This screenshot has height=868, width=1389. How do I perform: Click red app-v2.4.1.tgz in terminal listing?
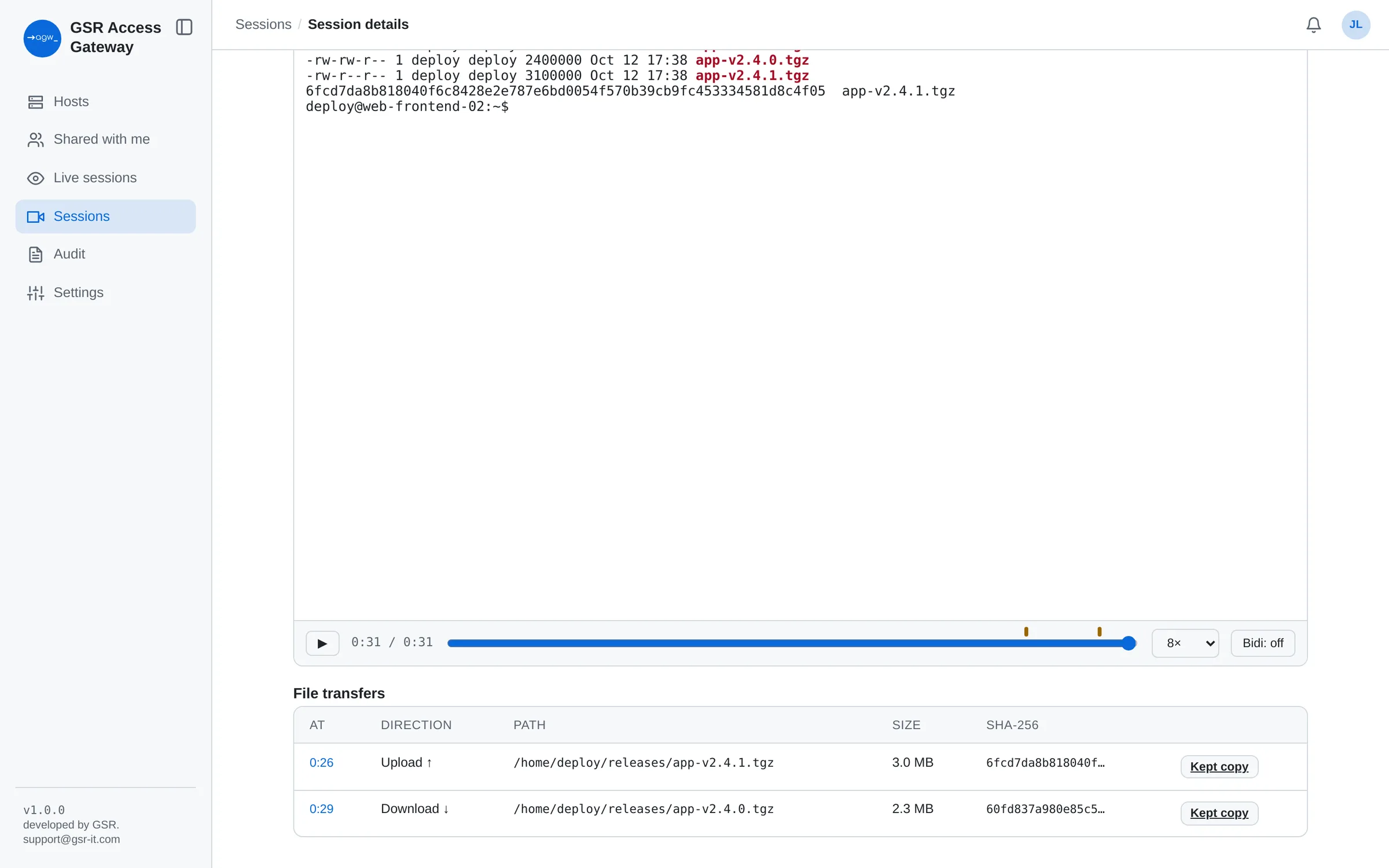[x=752, y=76]
